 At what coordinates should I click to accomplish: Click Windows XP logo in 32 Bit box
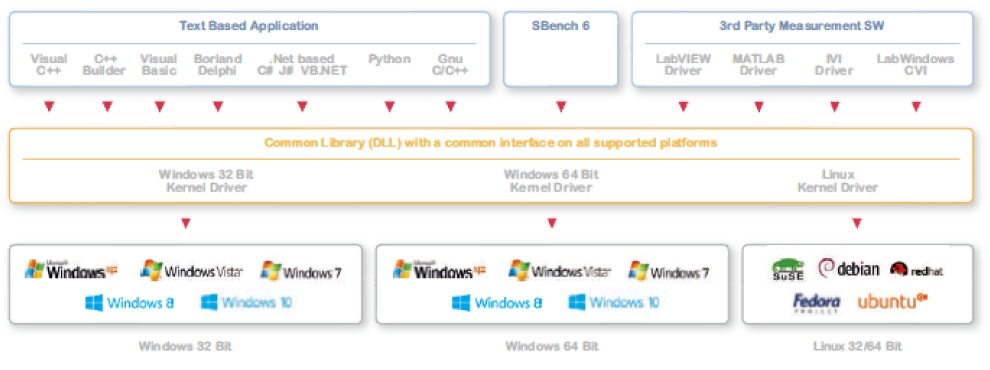click(71, 270)
